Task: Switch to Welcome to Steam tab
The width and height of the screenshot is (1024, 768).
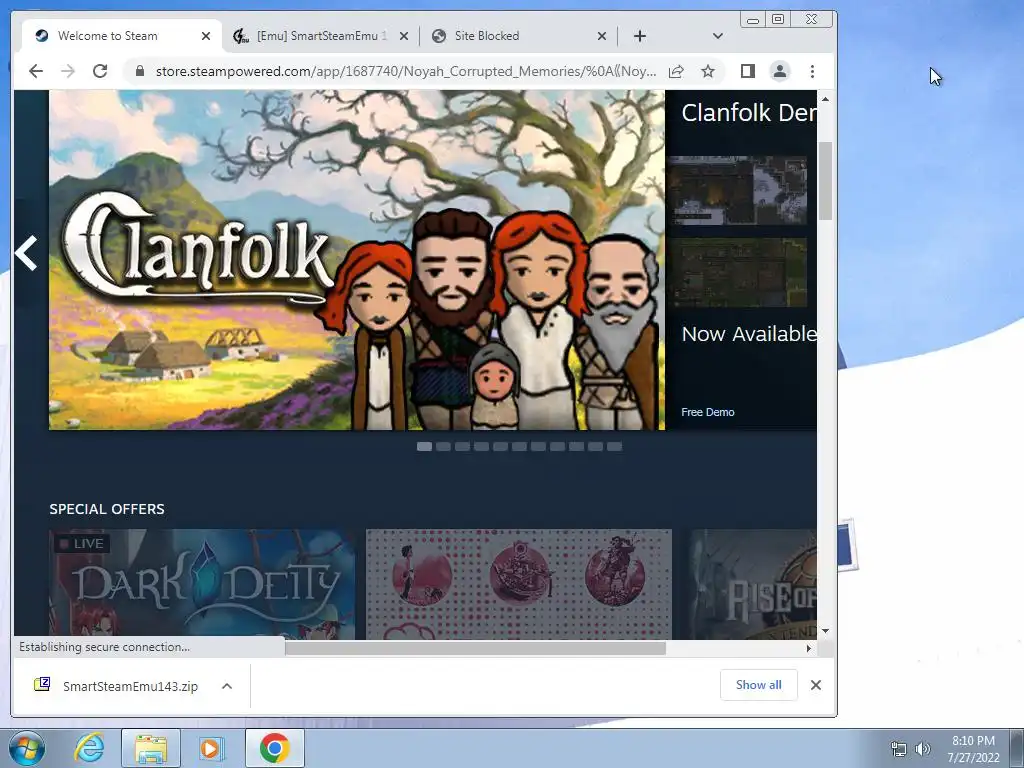Action: (x=123, y=36)
